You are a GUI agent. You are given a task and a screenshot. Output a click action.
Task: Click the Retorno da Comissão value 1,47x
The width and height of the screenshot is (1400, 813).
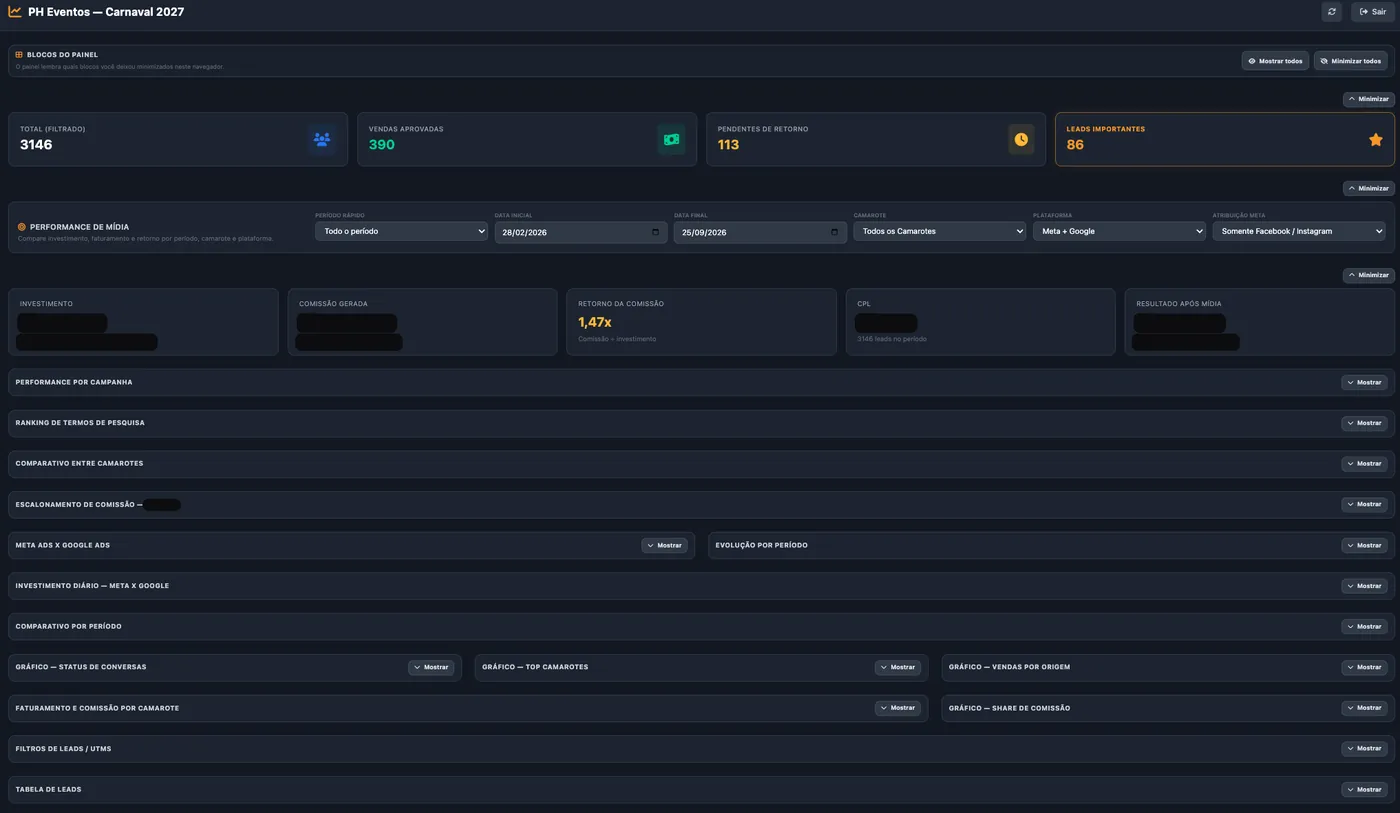[x=595, y=322]
